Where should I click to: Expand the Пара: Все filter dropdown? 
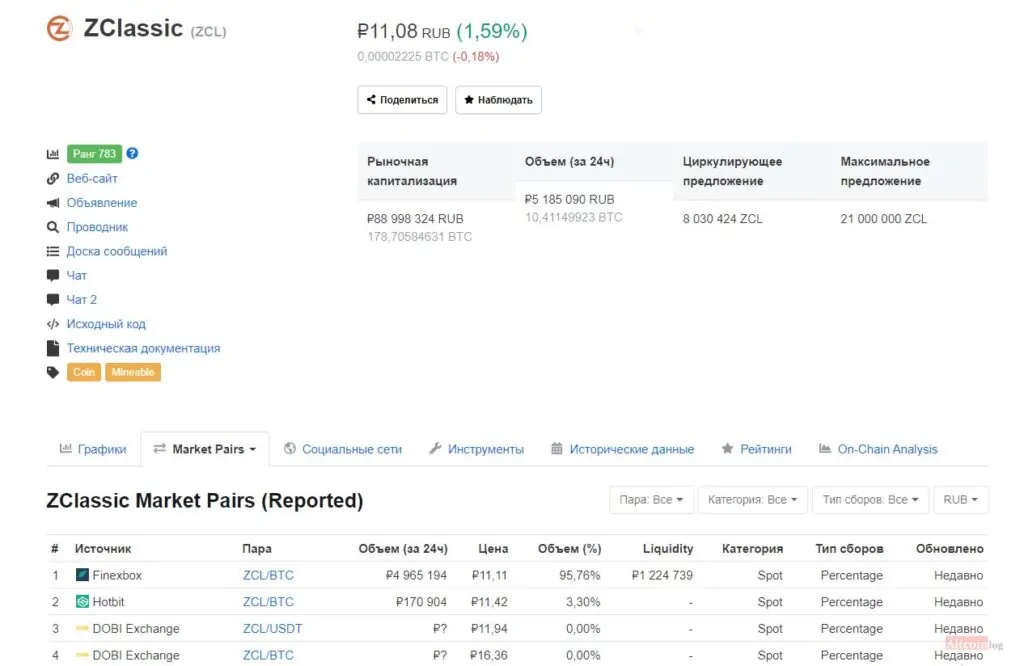coord(651,500)
